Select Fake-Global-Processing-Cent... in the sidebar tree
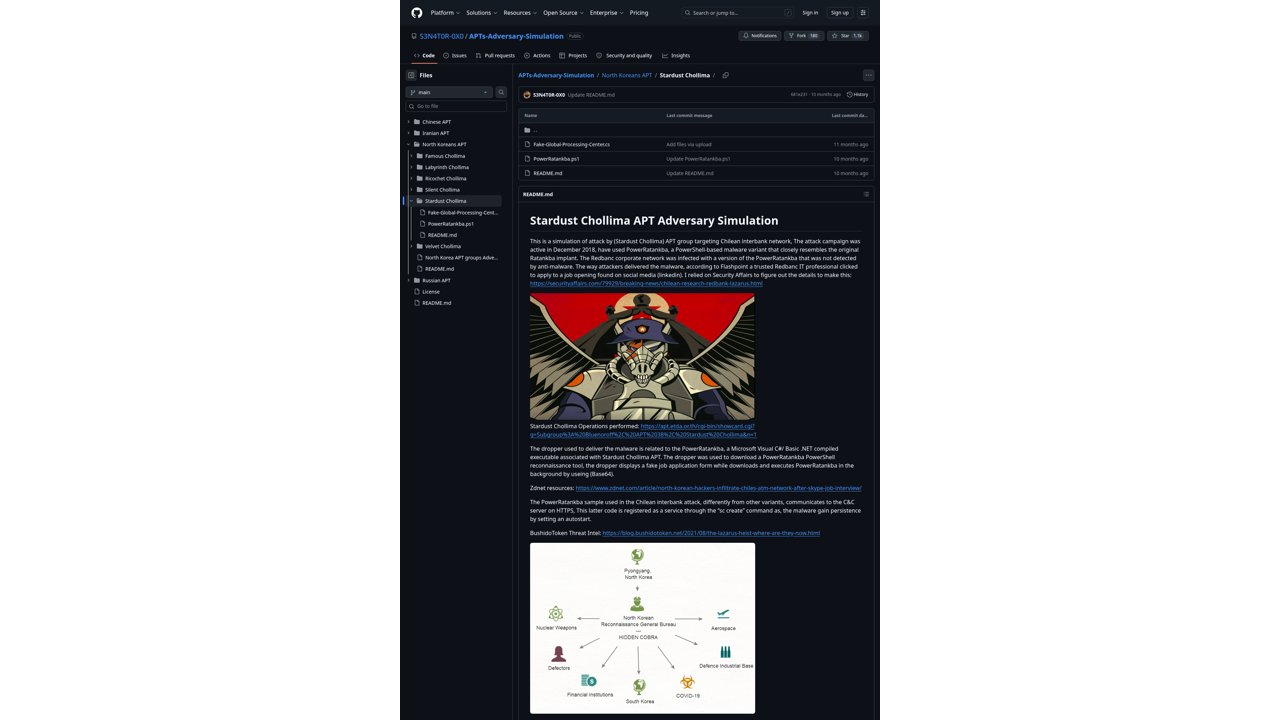 pos(462,212)
